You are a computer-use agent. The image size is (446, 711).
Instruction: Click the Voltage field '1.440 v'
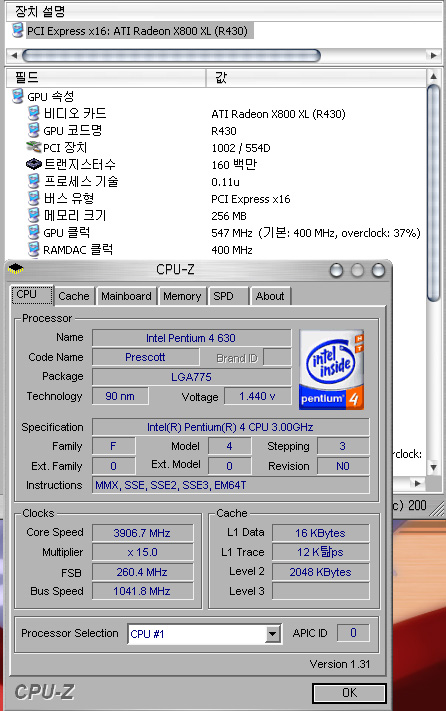(x=257, y=396)
